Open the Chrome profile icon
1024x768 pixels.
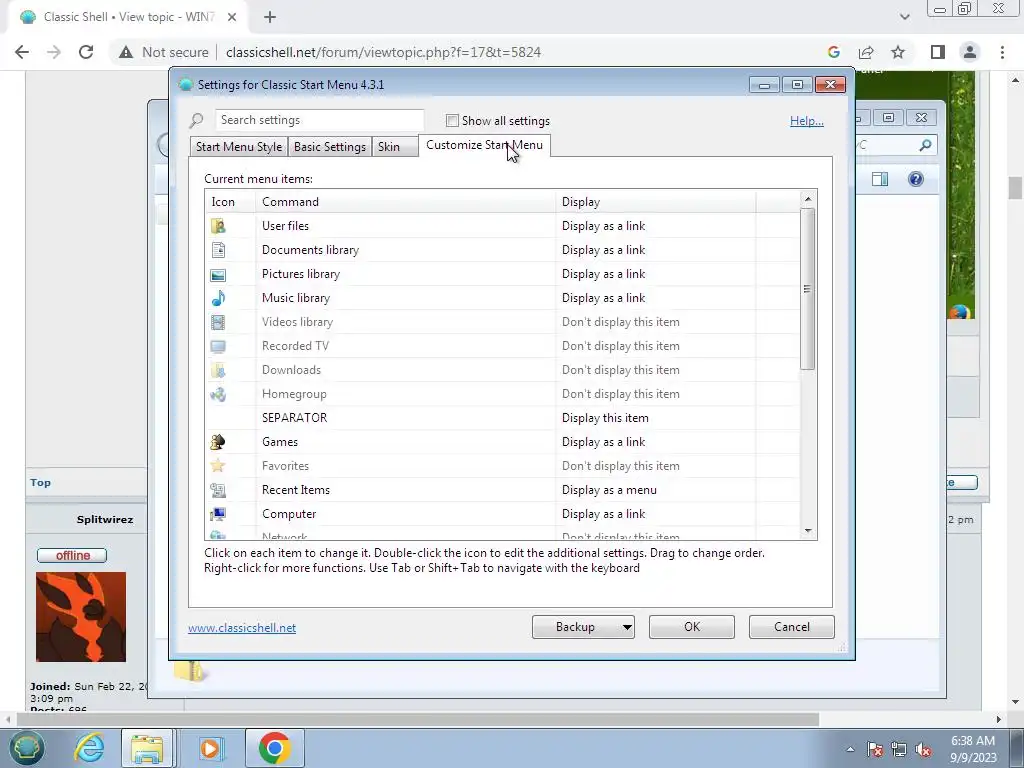tap(970, 52)
